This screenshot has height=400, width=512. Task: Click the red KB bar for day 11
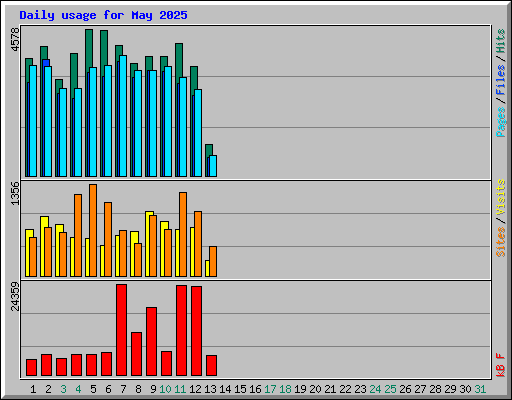pos(182,331)
